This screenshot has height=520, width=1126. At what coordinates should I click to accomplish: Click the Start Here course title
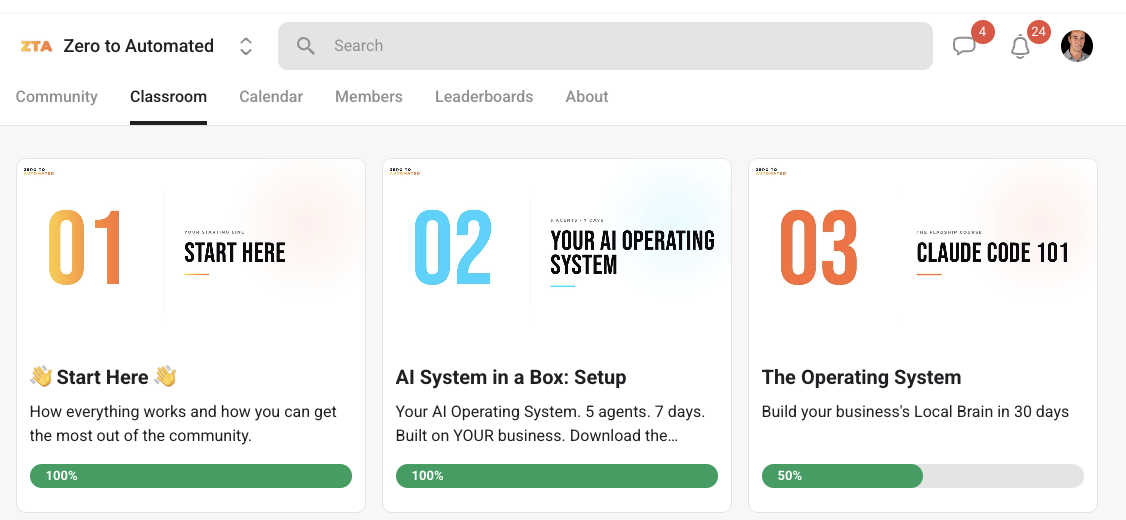(103, 377)
